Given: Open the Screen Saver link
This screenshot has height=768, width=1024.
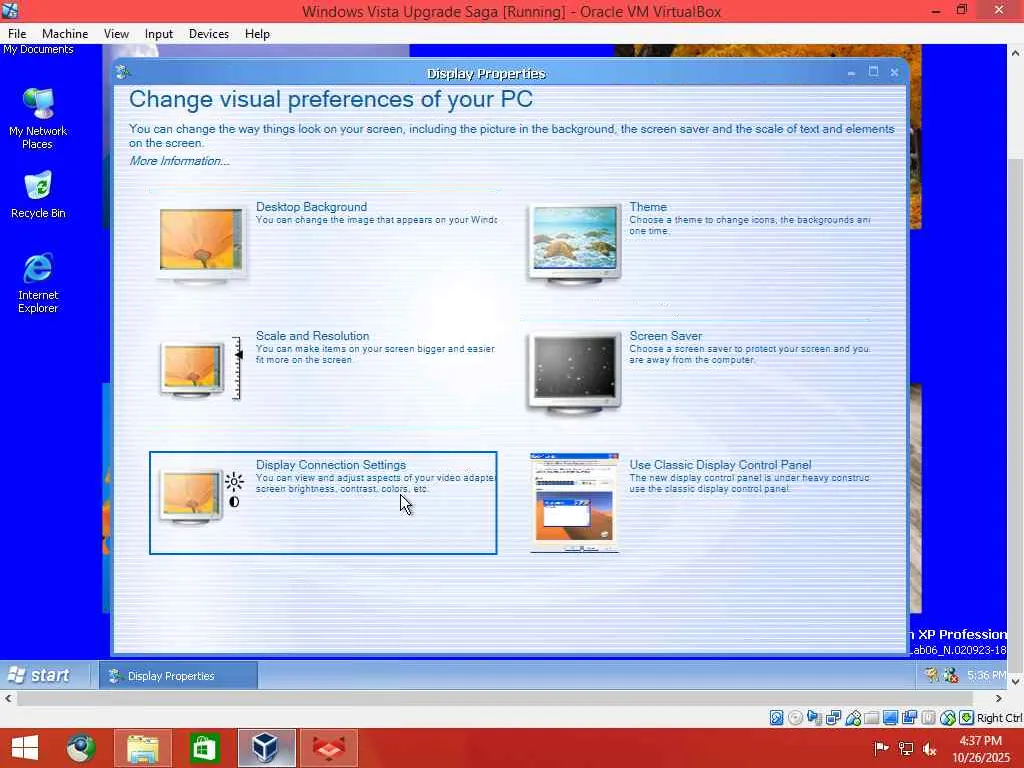Looking at the screenshot, I should [665, 336].
